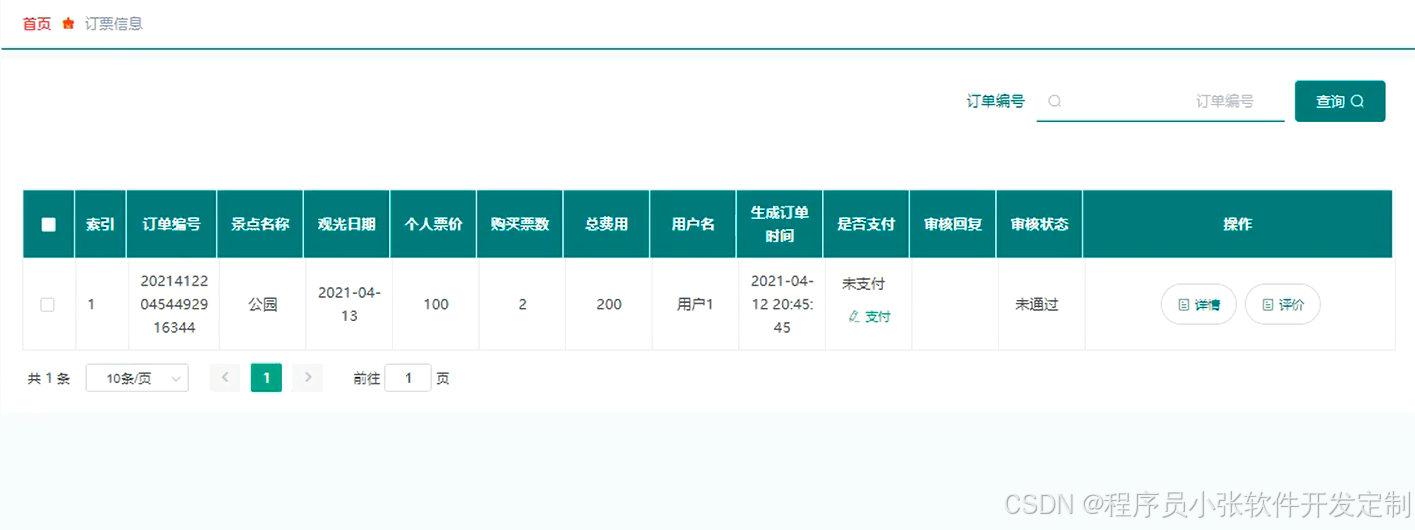Click the 操作 column header

[1238, 224]
